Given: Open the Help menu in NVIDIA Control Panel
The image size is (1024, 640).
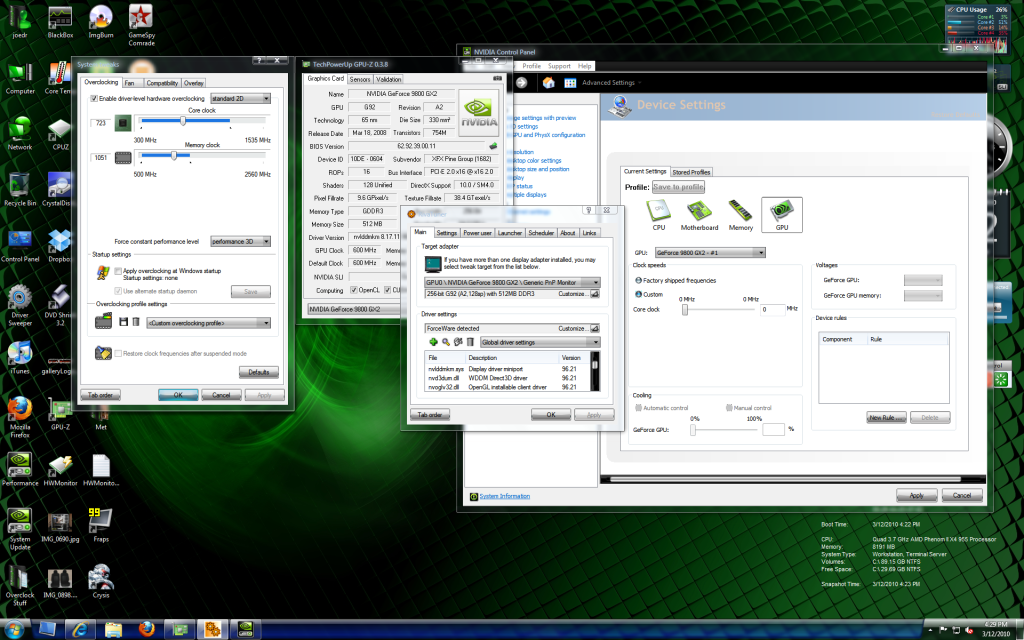Looking at the screenshot, I should coord(584,66).
